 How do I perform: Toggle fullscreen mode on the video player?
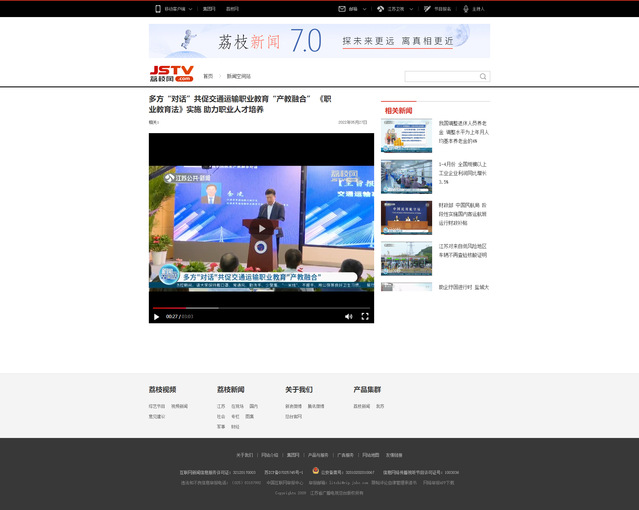(365, 316)
